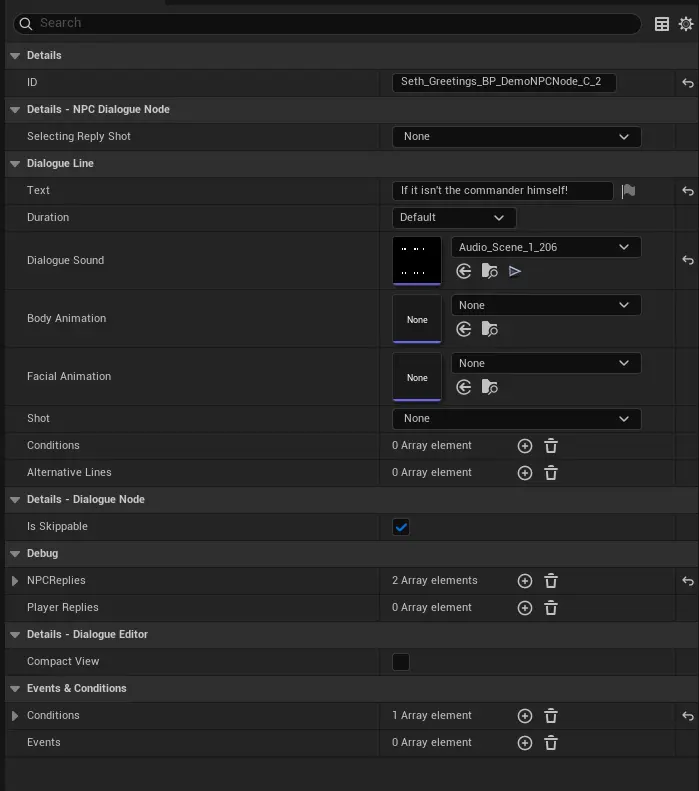699x791 pixels.
Task: Add an NPCReplies array element
Action: pos(525,581)
